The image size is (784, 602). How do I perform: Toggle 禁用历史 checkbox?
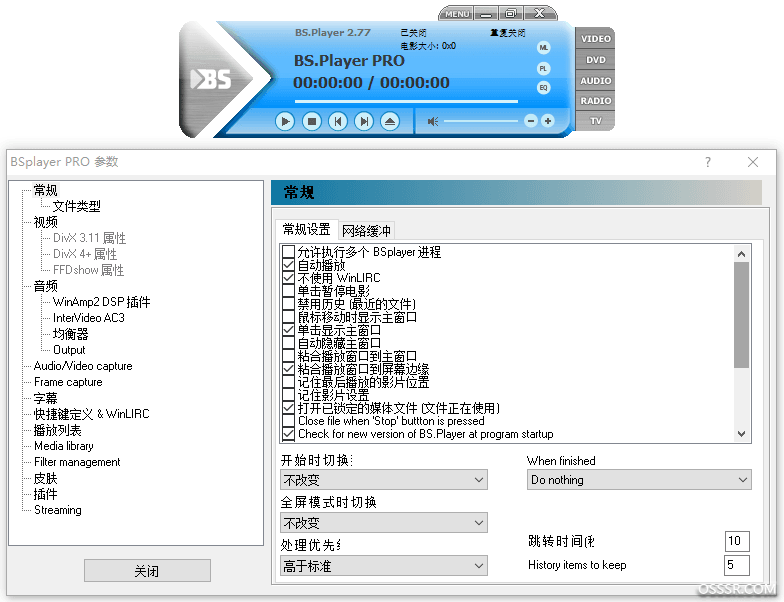288,304
